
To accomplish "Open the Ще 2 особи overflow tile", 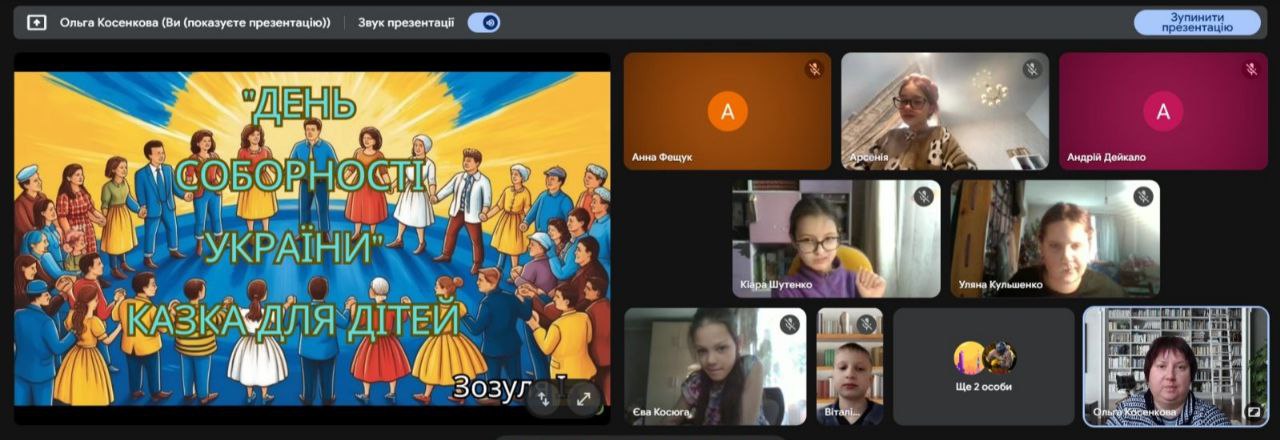I will point(983,366).
